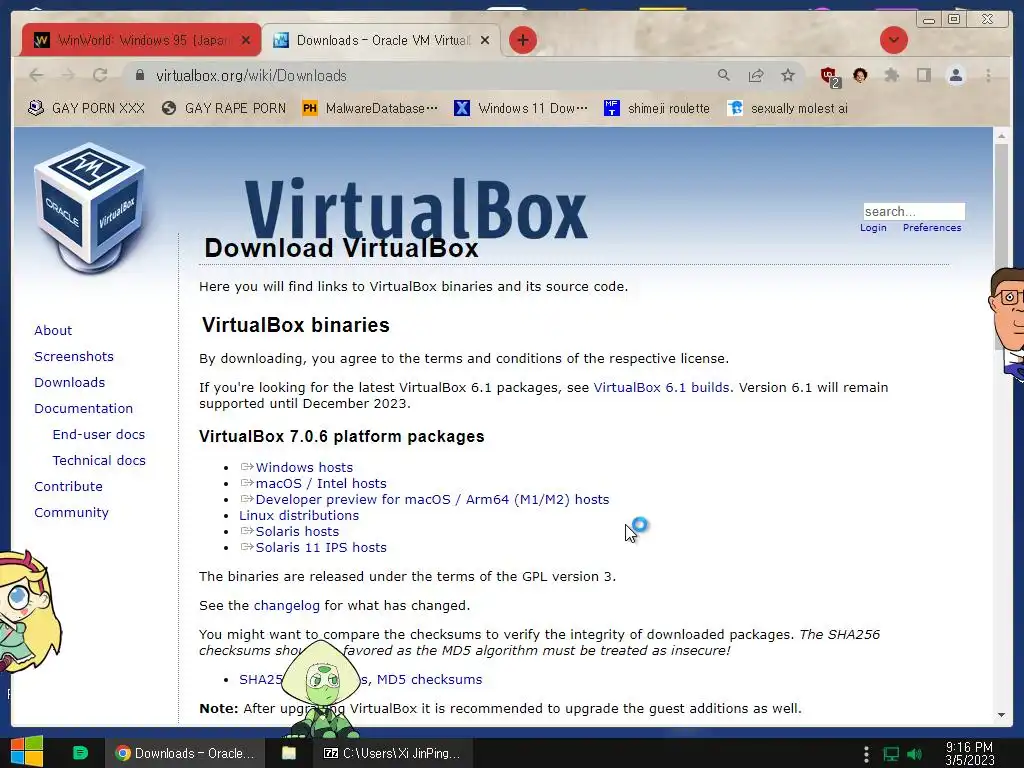This screenshot has width=1024, height=768.
Task: Open a new tab with the plus button
Action: click(522, 40)
